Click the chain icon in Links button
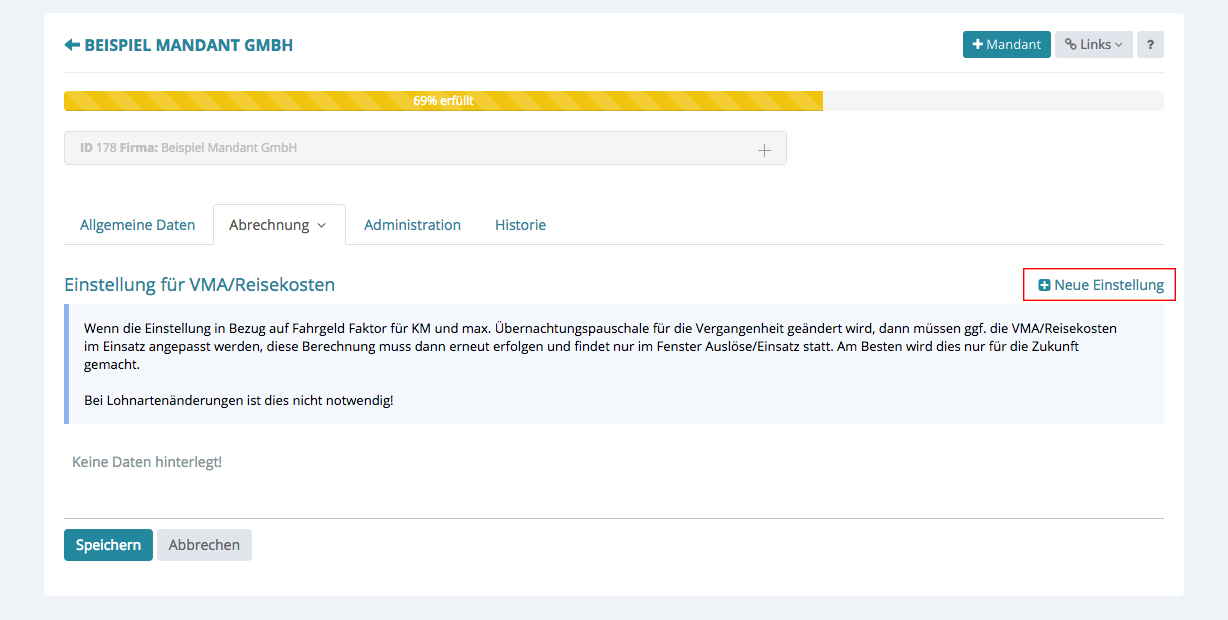Viewport: 1228px width, 620px height. (x=1070, y=44)
